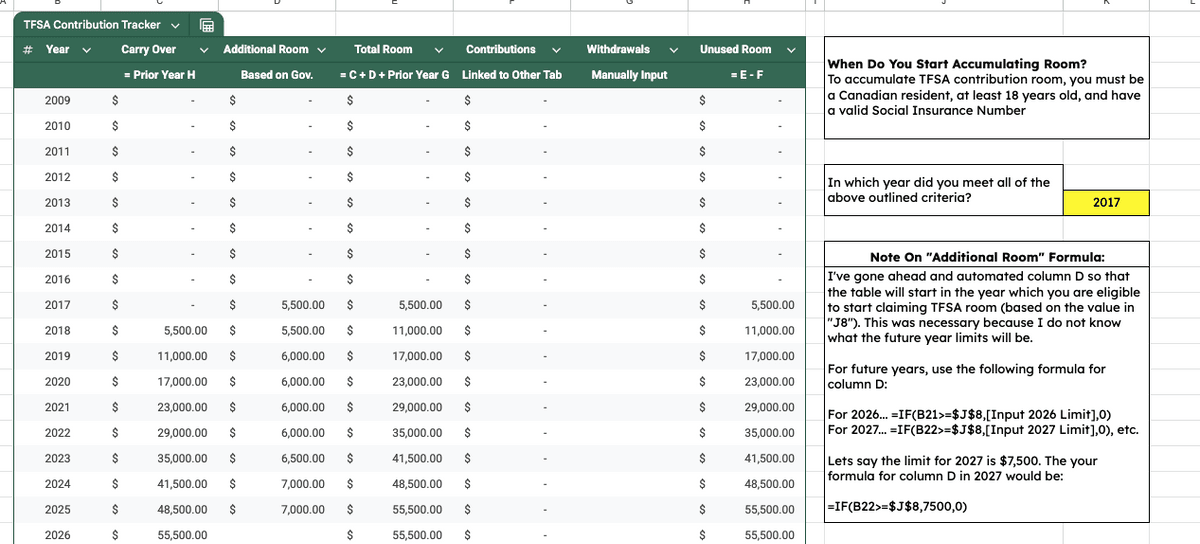Select the example formula cell =IF(B22>=$J$8,7500,0)
Screen dimensions: 1200x544
896,505
